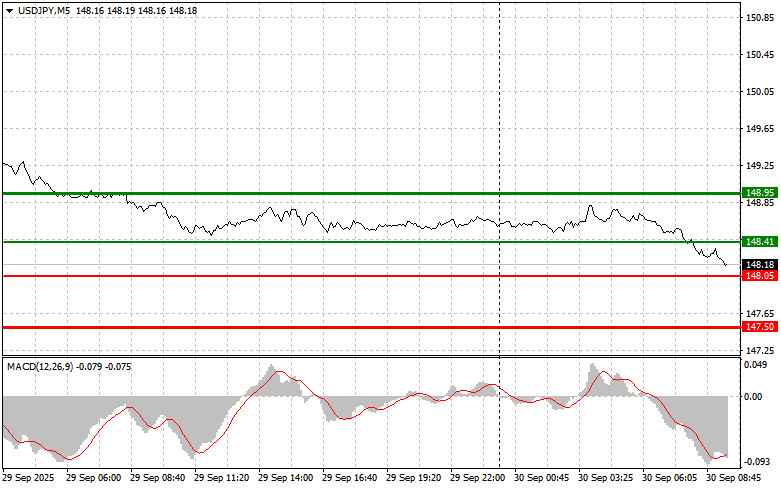Click the 29 Sep 11:20 time label
Screen dimensions: 781x489
[x=222, y=478]
